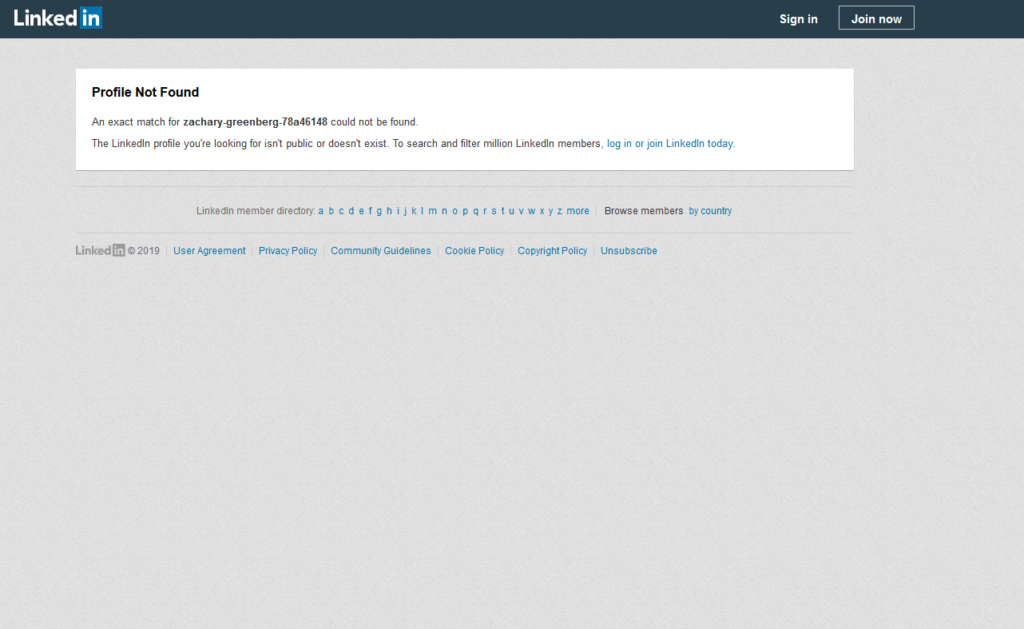Browse member directory letter x
Viewport: 1024px width, 629px height.
coord(541,211)
